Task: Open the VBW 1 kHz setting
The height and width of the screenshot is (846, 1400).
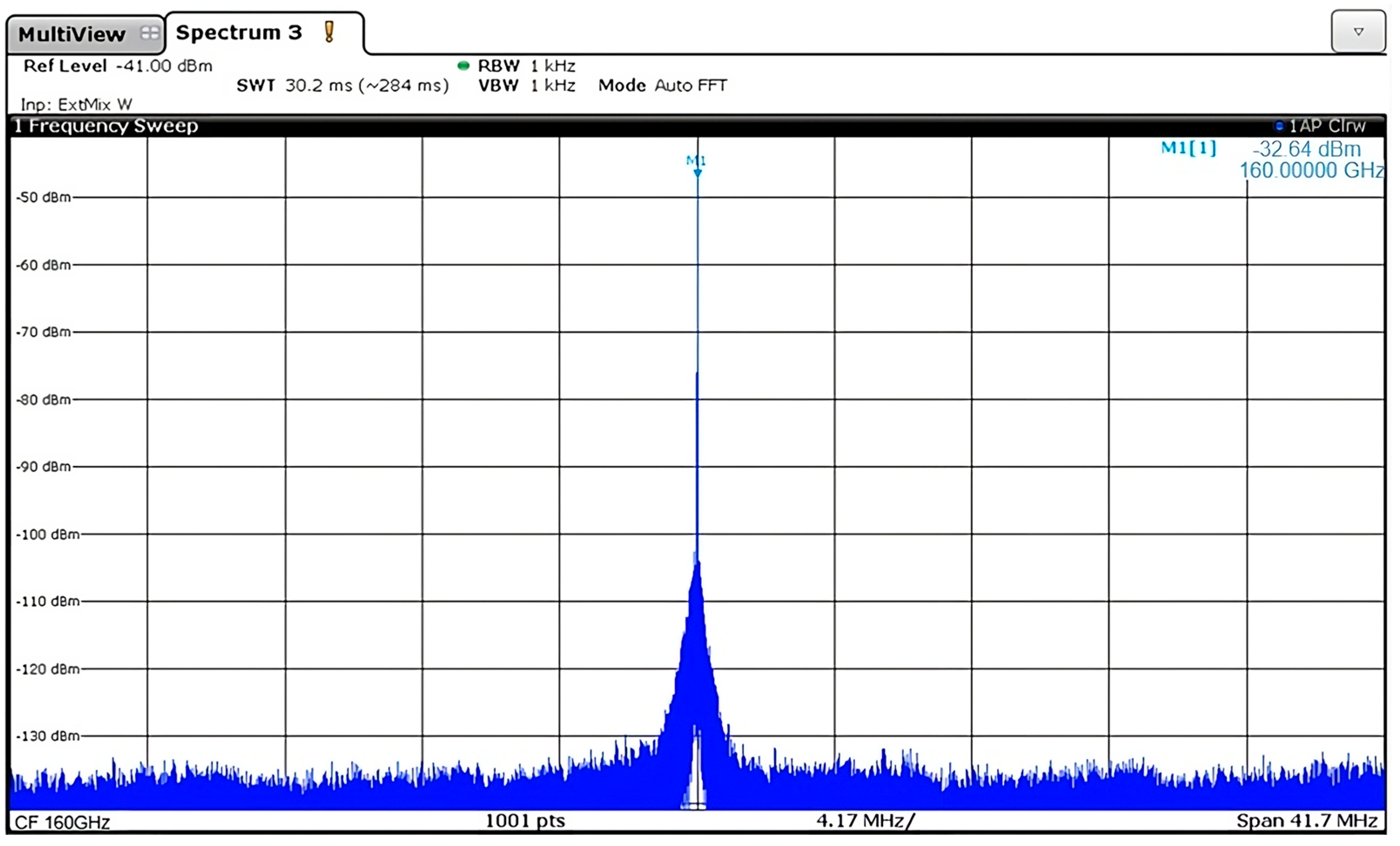Action: pos(526,86)
